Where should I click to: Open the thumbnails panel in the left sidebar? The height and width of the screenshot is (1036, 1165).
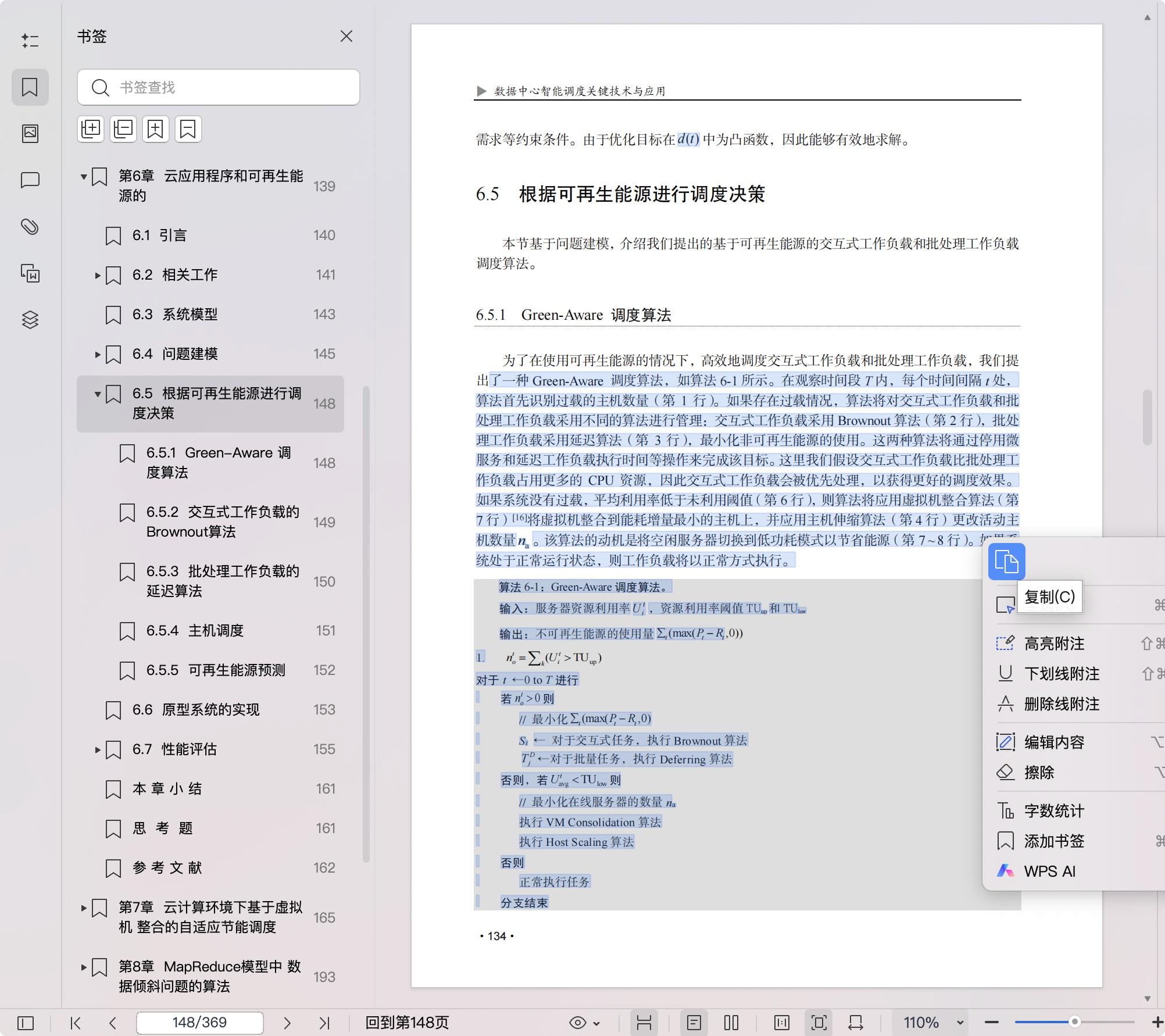(30, 133)
